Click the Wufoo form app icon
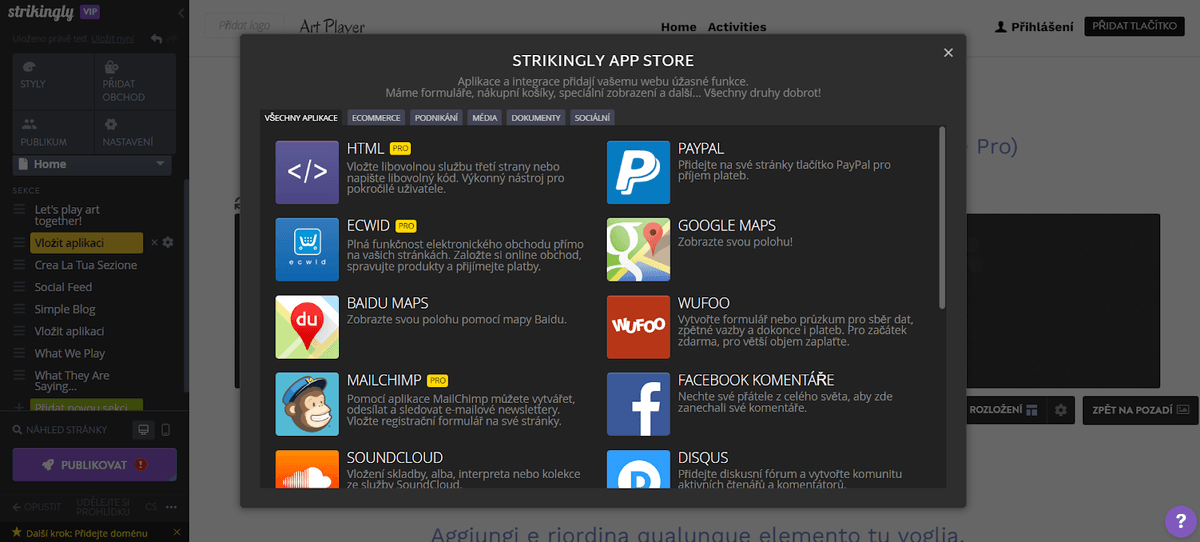1200x542 pixels. (x=638, y=327)
